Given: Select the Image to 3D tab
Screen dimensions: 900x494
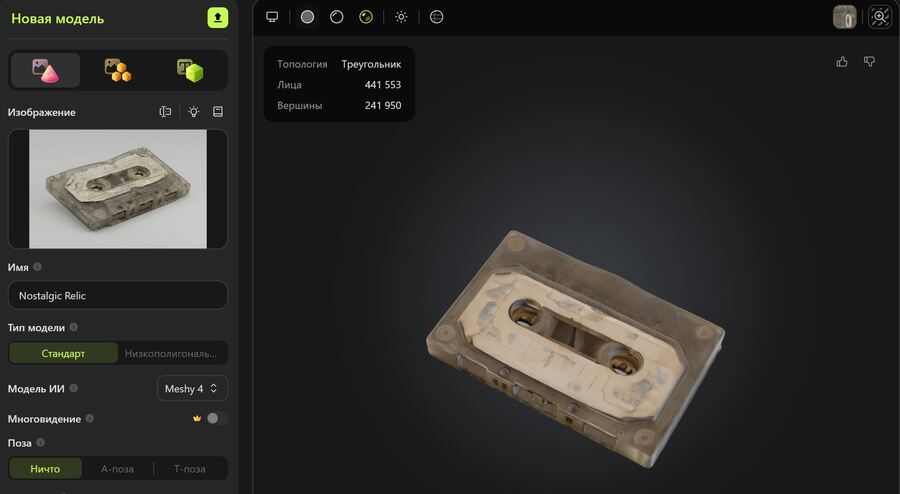Looking at the screenshot, I should coord(45,71).
